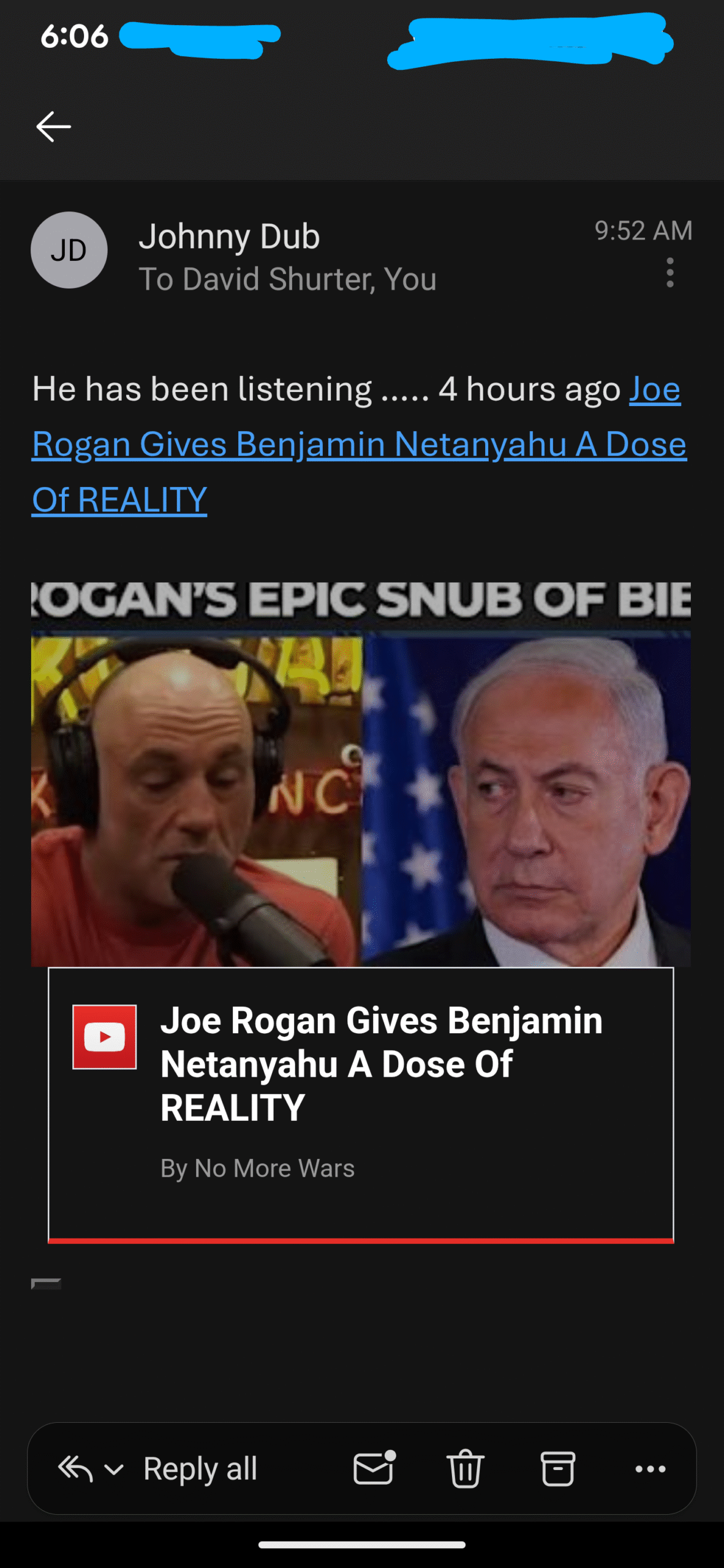Open the three-dot message options menu
The image size is (724, 1568).
[x=670, y=273]
